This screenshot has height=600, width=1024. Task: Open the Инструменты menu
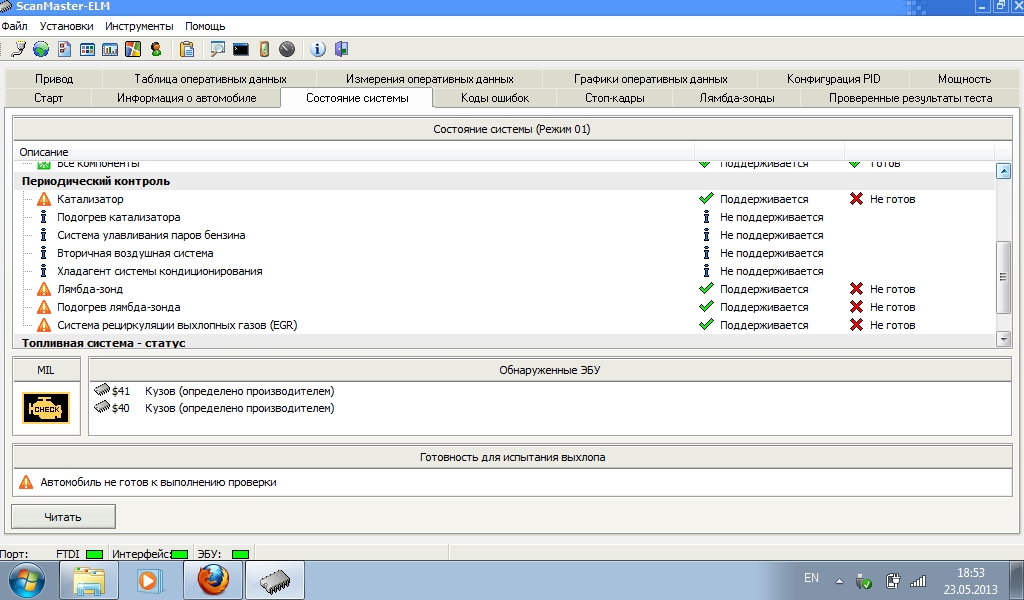coord(139,26)
